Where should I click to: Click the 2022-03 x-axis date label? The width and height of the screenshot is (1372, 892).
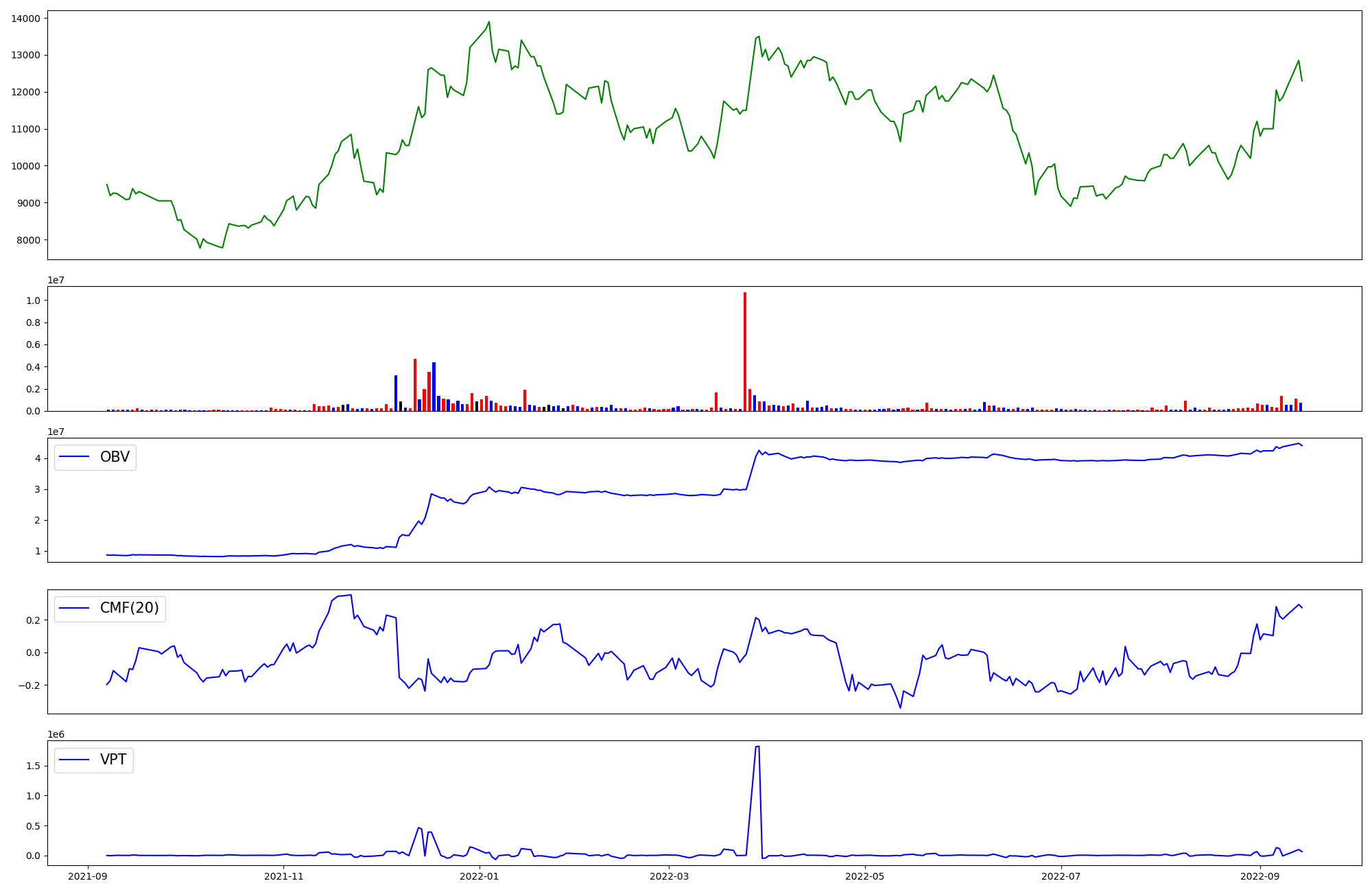tap(669, 876)
